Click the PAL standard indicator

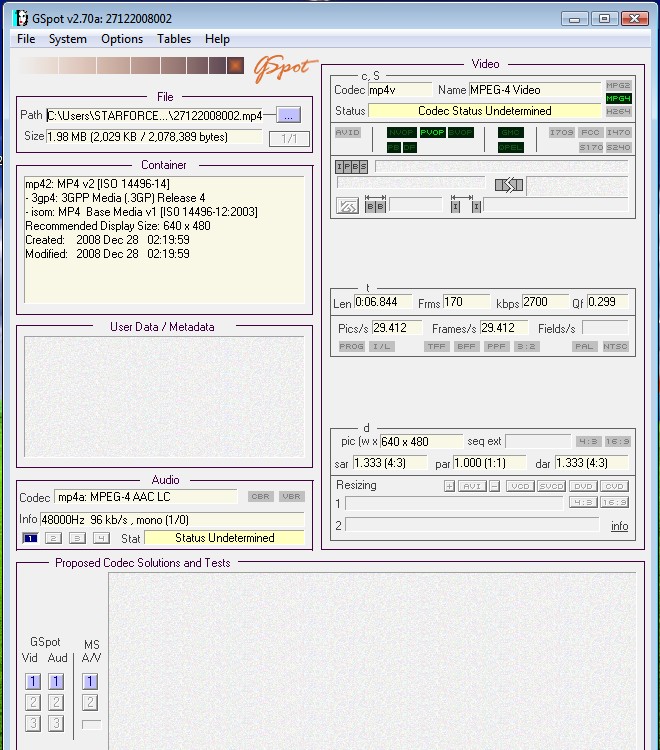(584, 346)
